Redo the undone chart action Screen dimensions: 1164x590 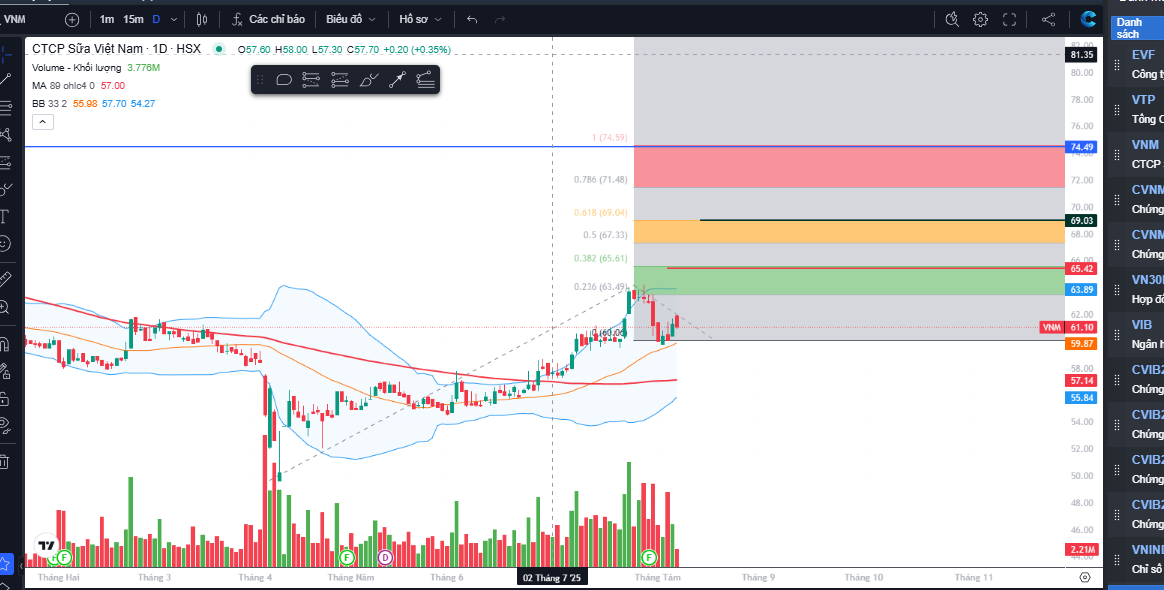point(500,19)
